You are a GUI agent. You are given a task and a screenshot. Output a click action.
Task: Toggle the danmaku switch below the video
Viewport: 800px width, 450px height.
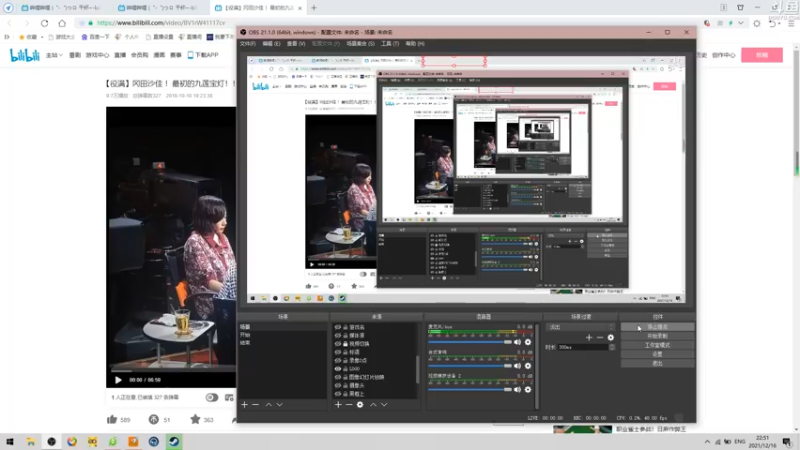pyautogui.click(x=212, y=397)
